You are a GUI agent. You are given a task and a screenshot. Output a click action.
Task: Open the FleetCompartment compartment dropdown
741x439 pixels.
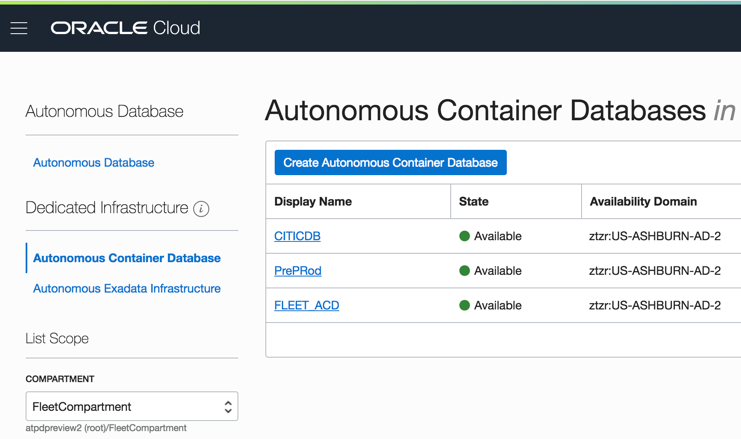click(132, 406)
